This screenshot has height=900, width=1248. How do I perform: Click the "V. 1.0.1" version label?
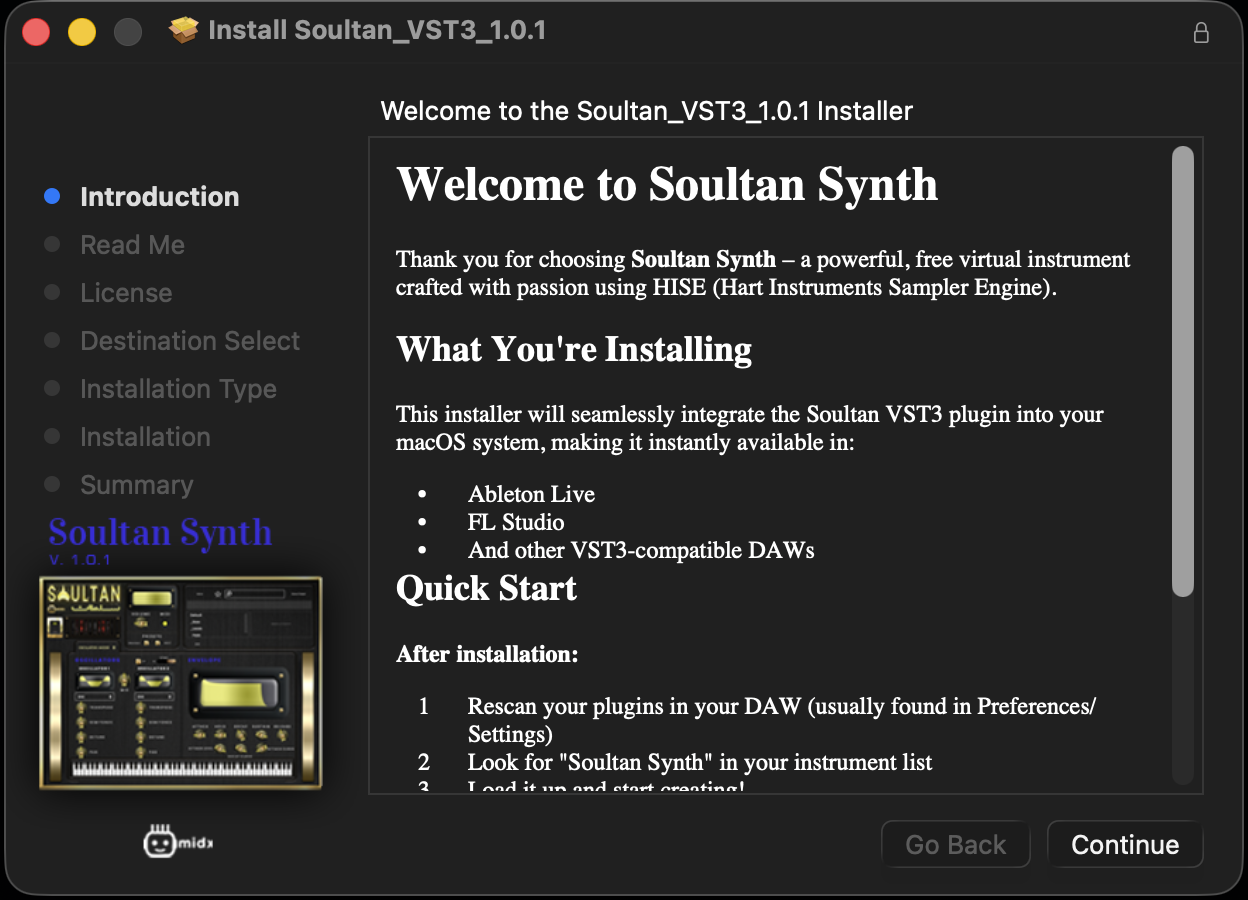coord(80,560)
